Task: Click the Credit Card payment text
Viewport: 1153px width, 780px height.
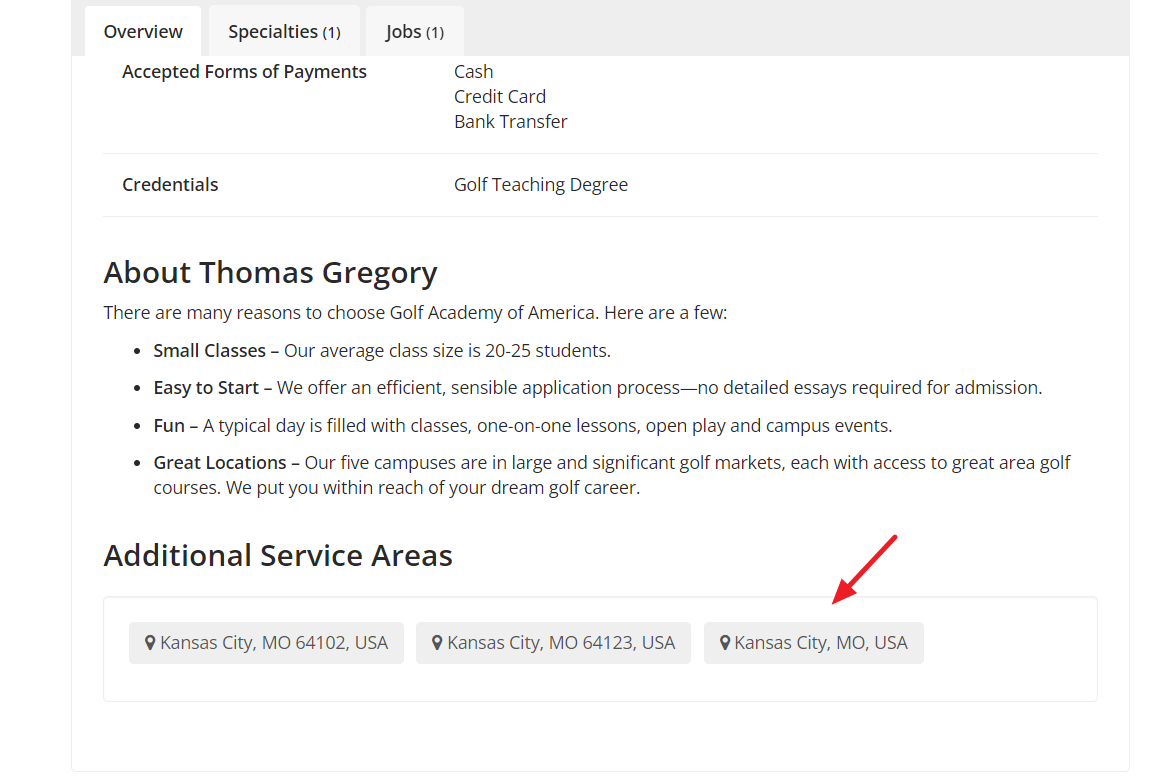Action: (x=500, y=96)
